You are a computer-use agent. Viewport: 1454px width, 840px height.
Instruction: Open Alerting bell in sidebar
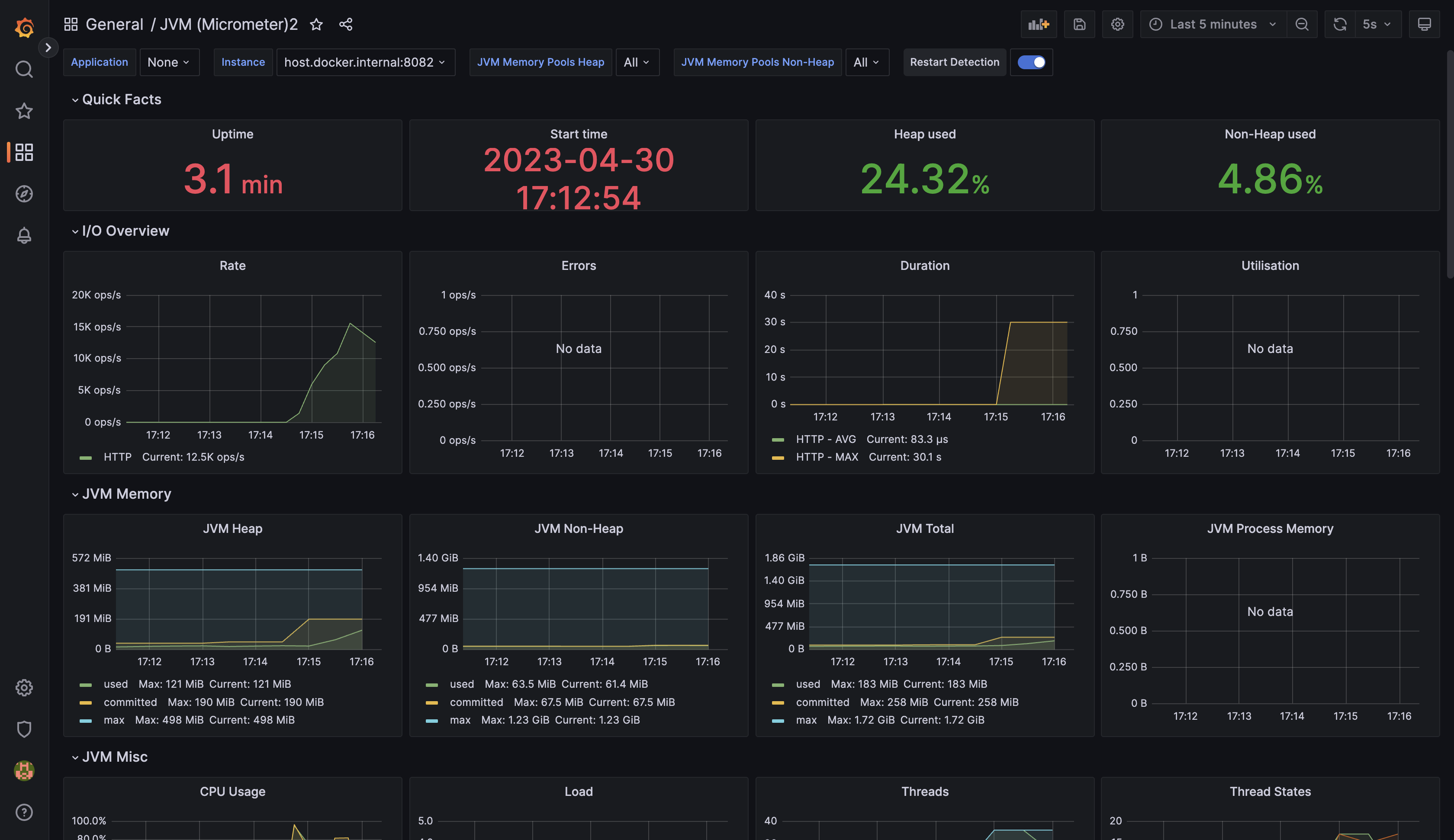24,235
